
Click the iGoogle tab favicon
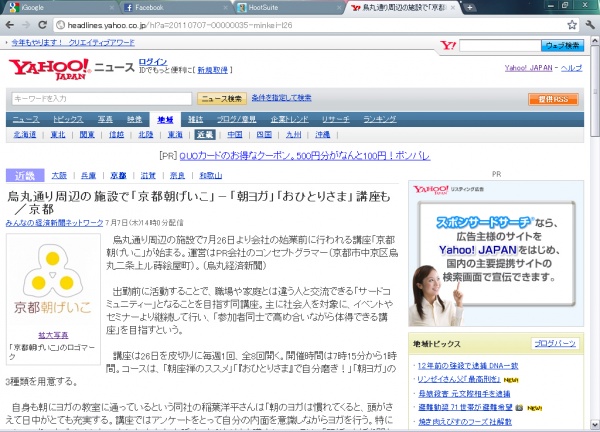click(14, 7)
